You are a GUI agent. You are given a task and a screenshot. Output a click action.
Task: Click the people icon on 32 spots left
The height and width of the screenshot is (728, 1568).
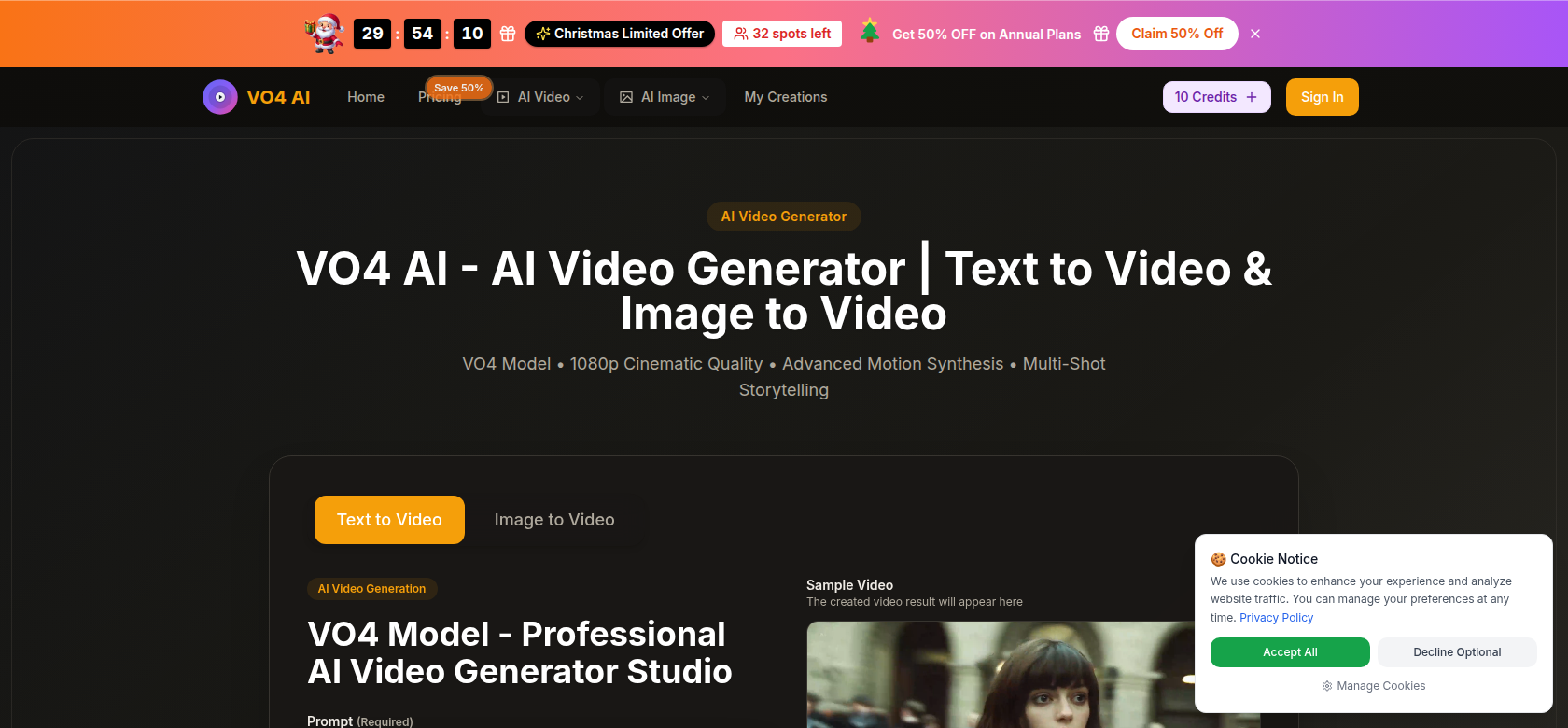pos(741,34)
